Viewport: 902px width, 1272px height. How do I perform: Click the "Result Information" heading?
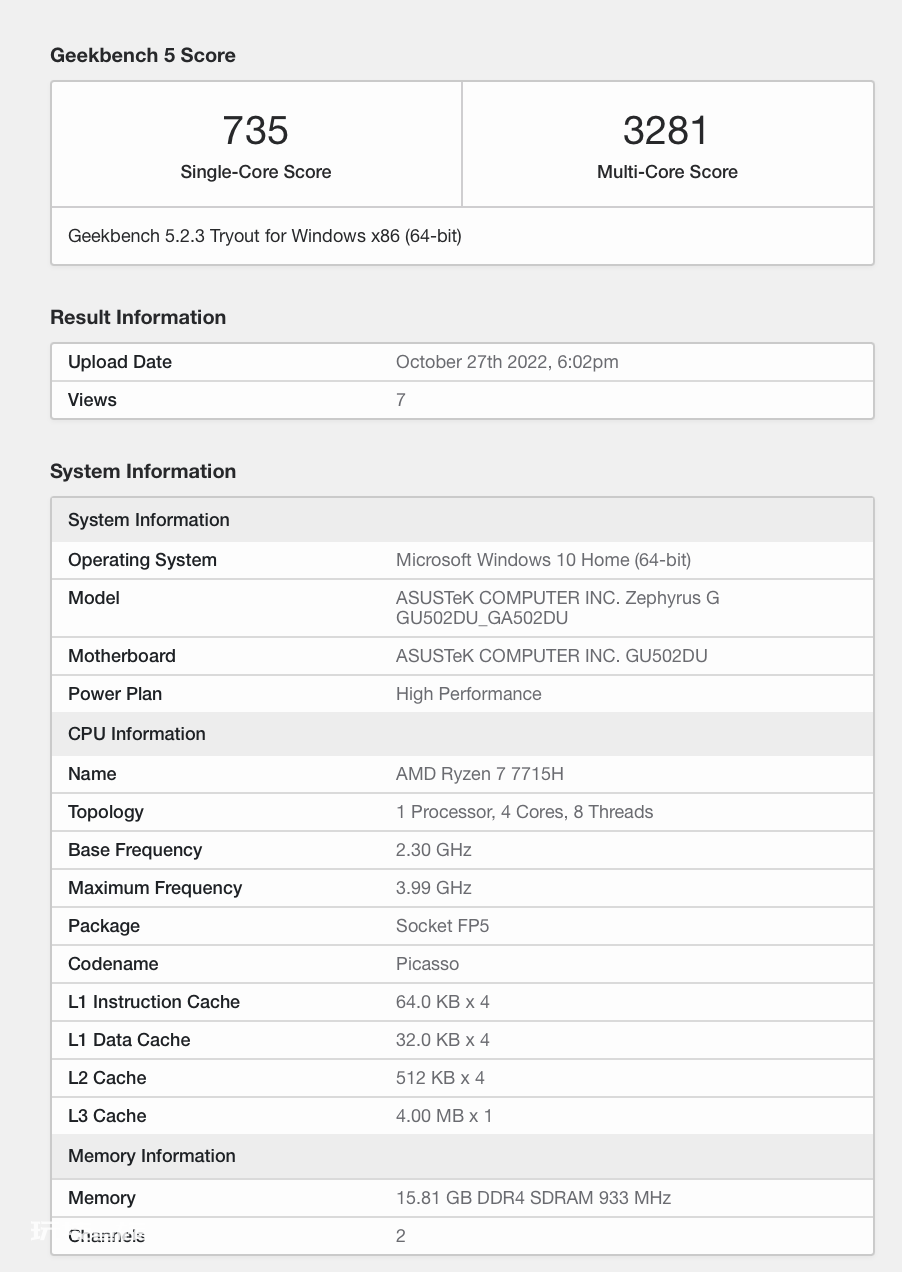tap(138, 317)
